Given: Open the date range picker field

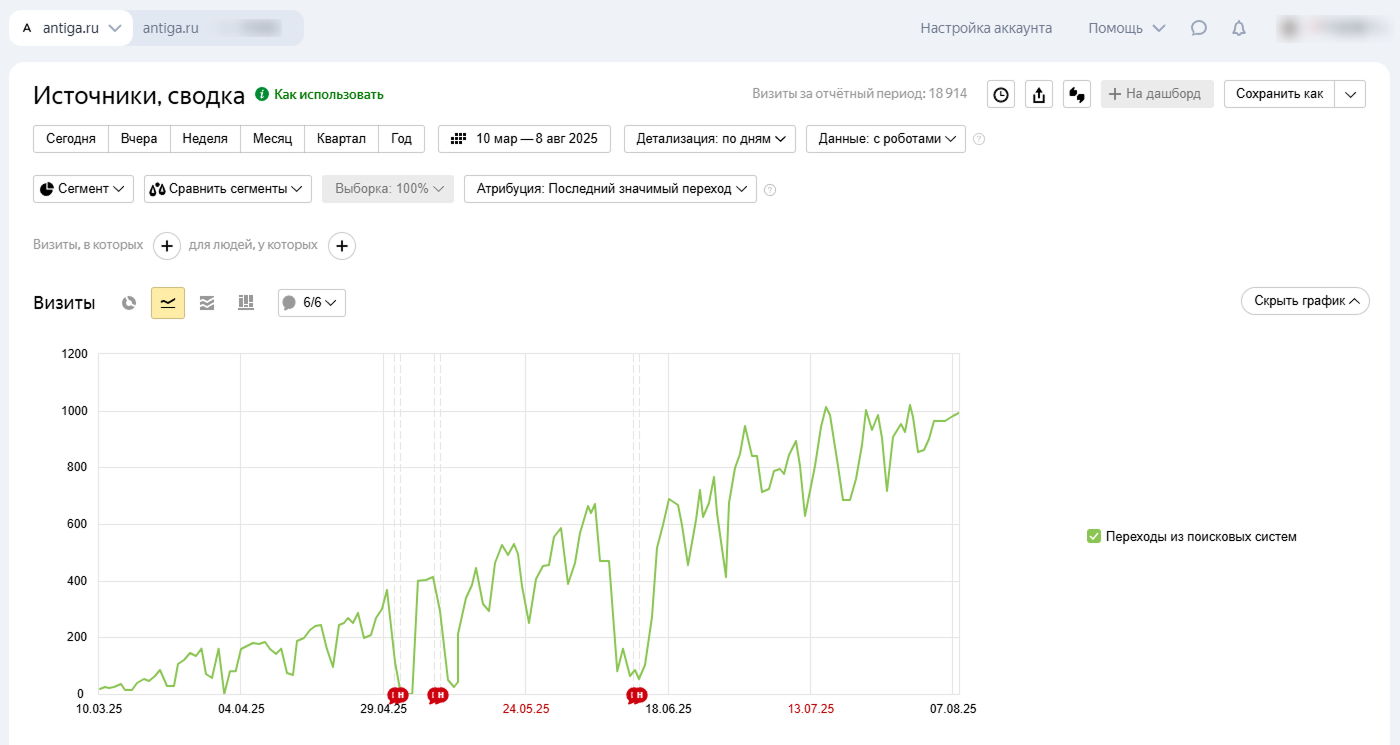Looking at the screenshot, I should [524, 139].
